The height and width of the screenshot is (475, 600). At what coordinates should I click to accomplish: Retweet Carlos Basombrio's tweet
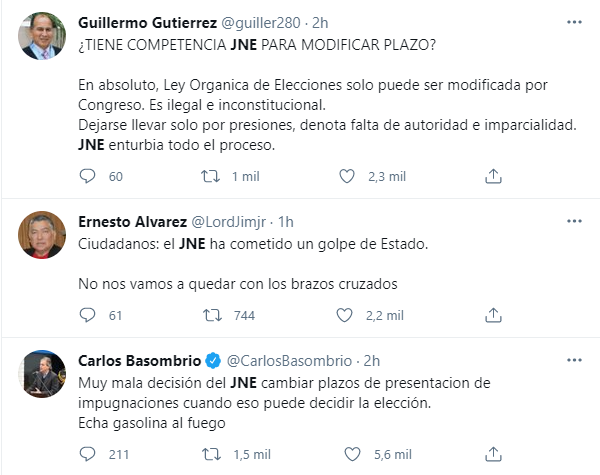point(212,454)
